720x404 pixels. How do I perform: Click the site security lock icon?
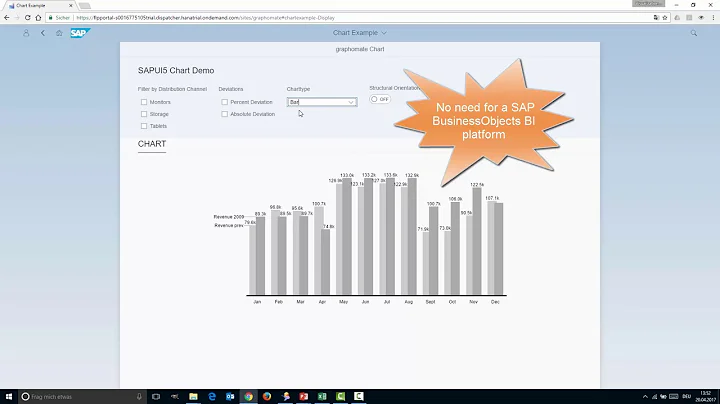(x=51, y=18)
